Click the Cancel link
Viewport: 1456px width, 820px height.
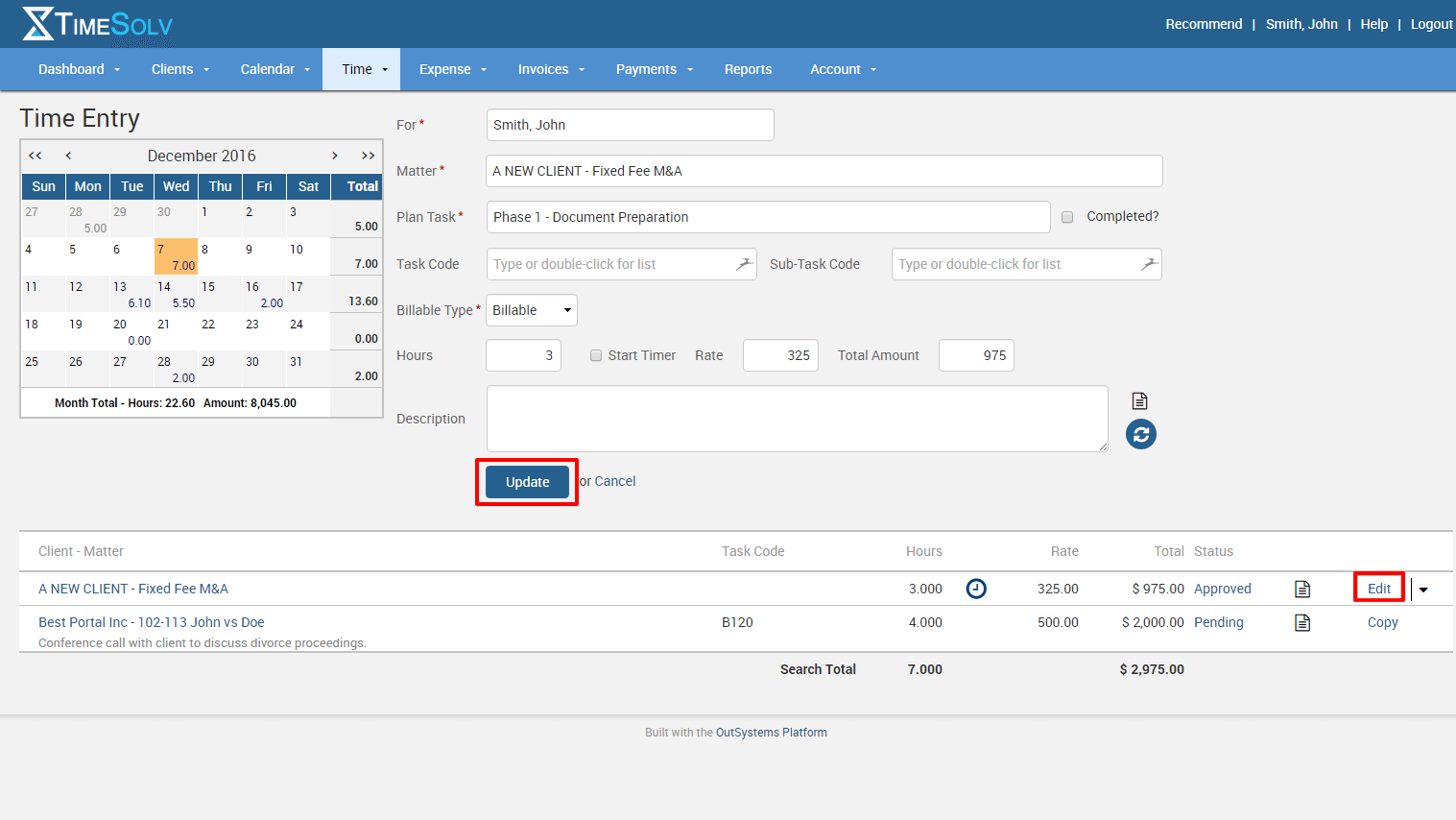(x=614, y=481)
